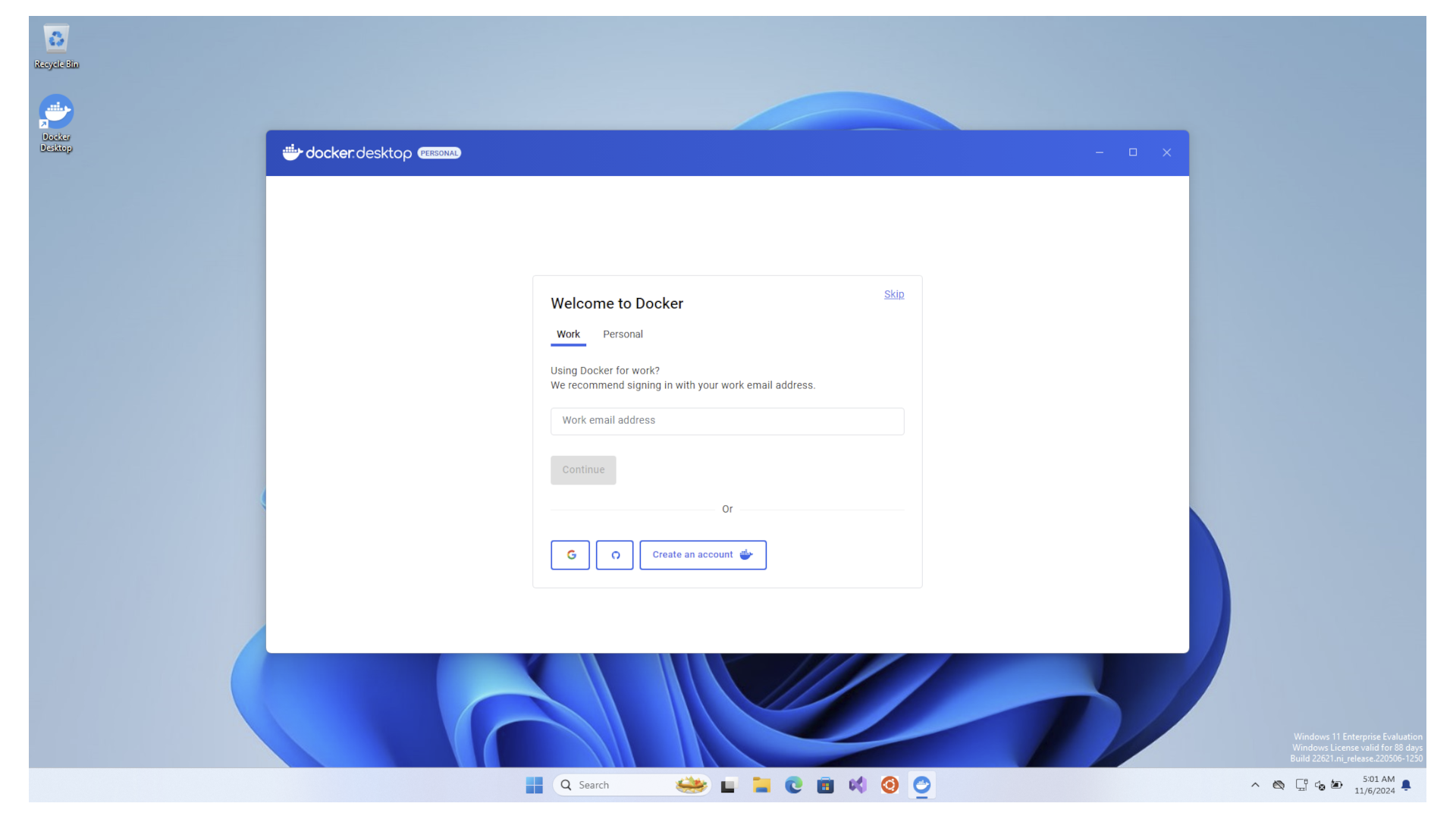Open the Recycle Bin
The image size is (1456, 819).
(x=56, y=38)
